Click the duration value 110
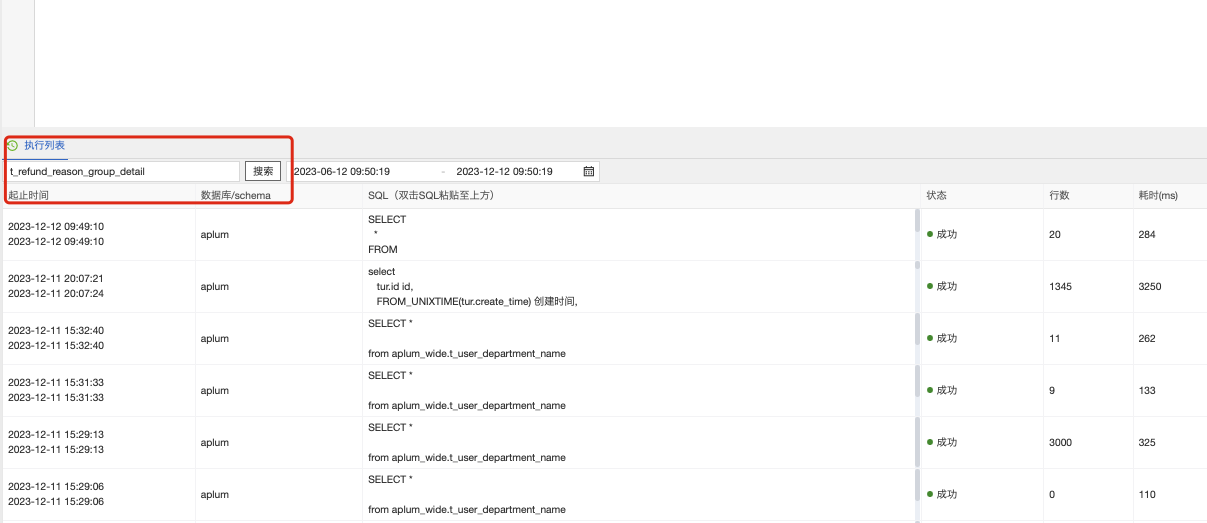The height and width of the screenshot is (523, 1207). pyautogui.click(x=1146, y=494)
